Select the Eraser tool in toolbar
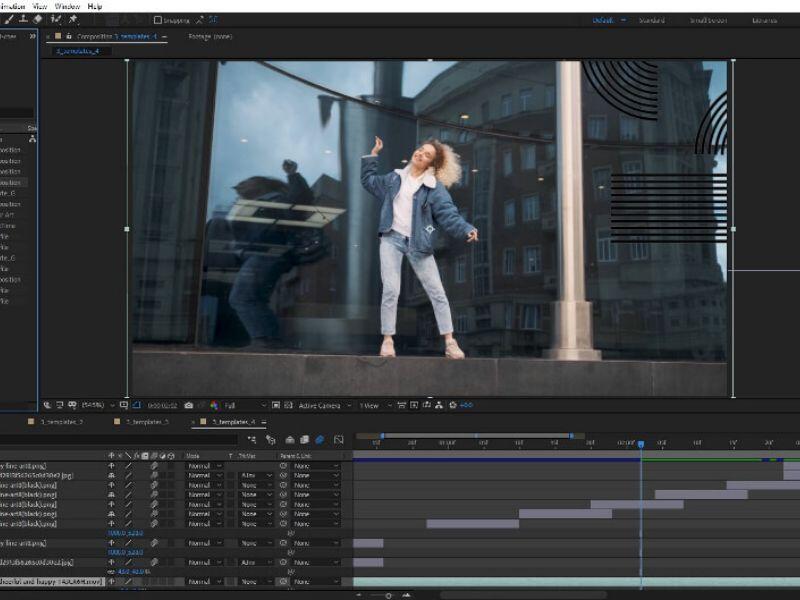The width and height of the screenshot is (800, 600). (37, 19)
